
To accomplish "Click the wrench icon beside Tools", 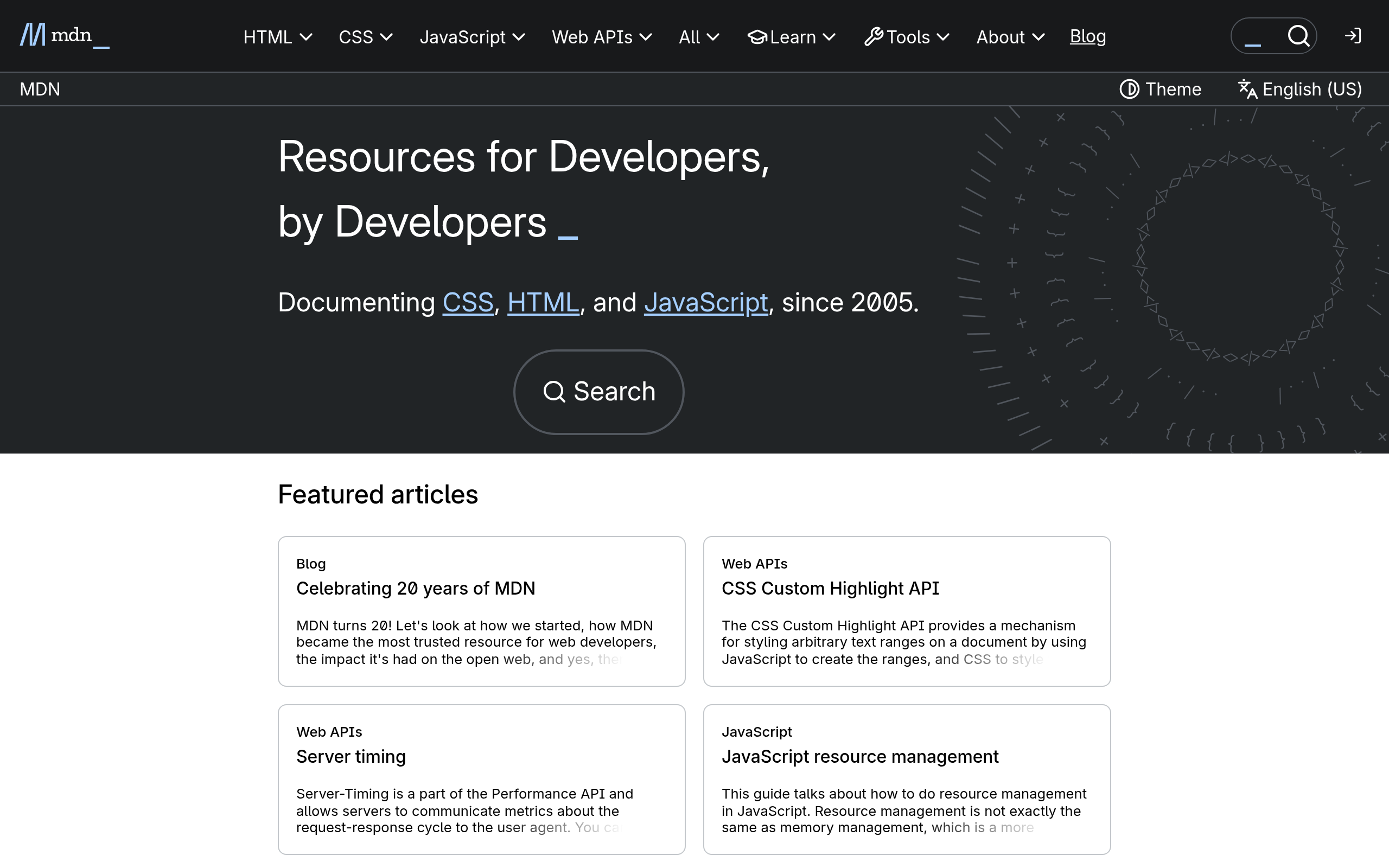I will click(x=874, y=37).
